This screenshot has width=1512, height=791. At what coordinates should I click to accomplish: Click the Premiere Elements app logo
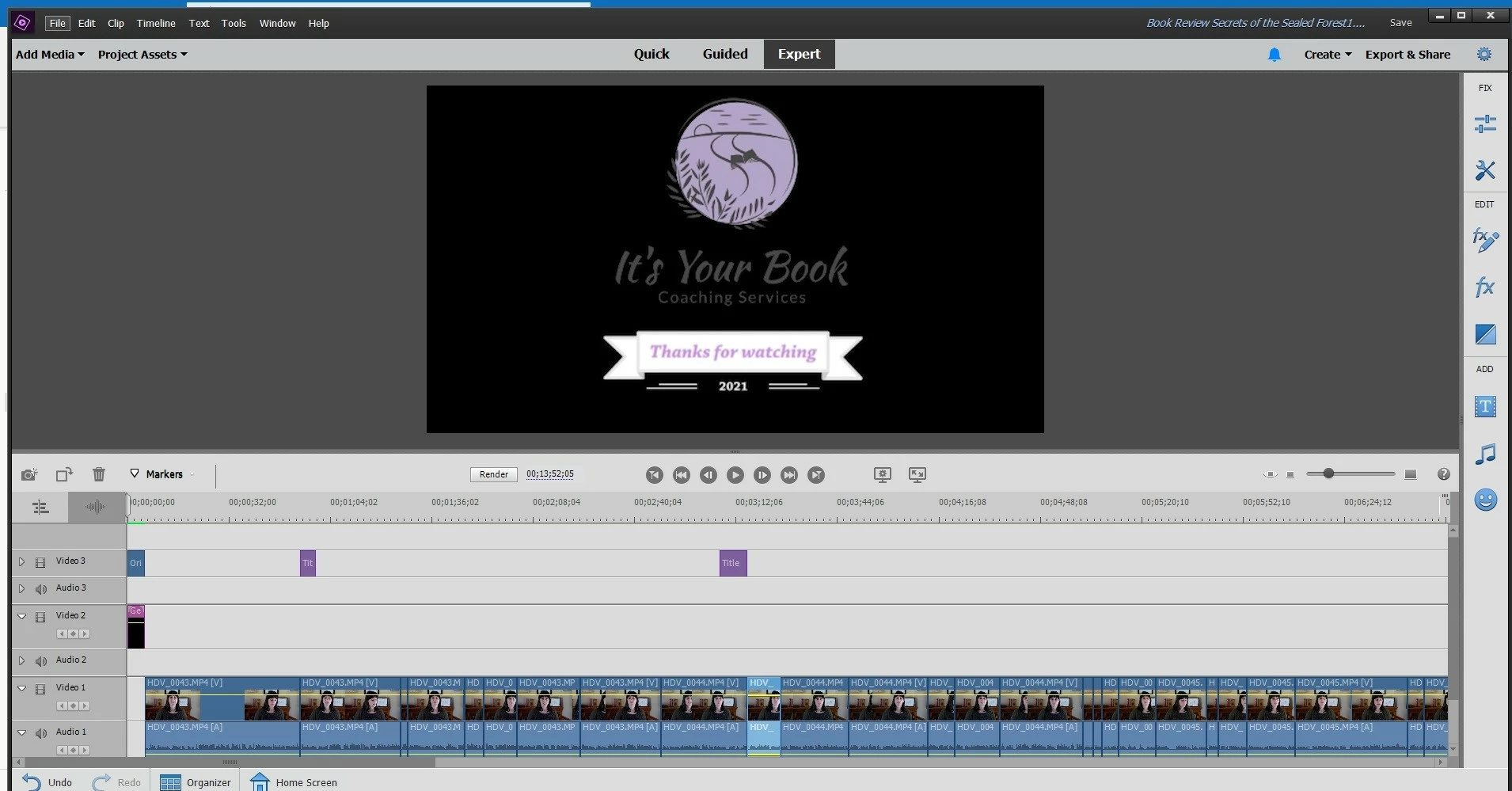pyautogui.click(x=22, y=23)
